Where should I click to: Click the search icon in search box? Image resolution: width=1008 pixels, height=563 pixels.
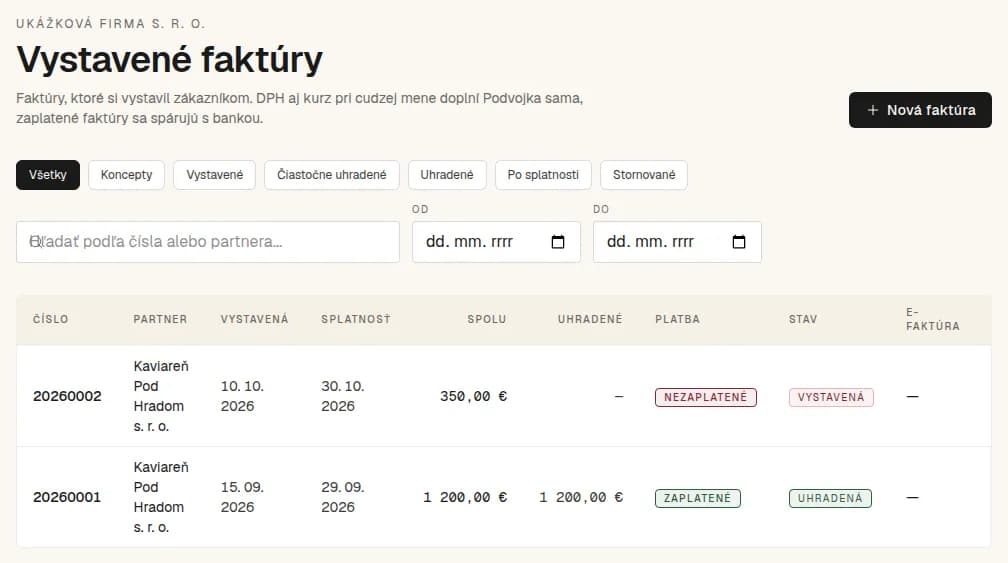(x=36, y=242)
